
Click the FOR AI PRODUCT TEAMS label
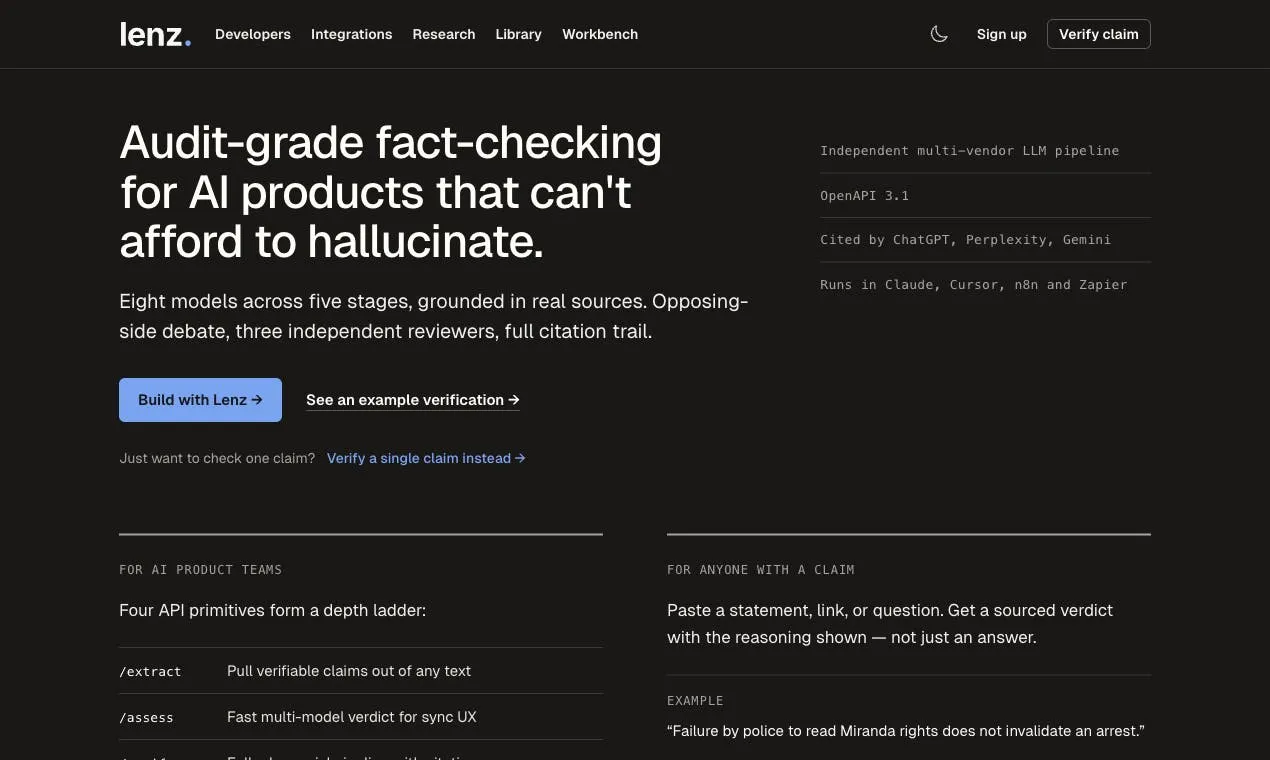point(200,570)
